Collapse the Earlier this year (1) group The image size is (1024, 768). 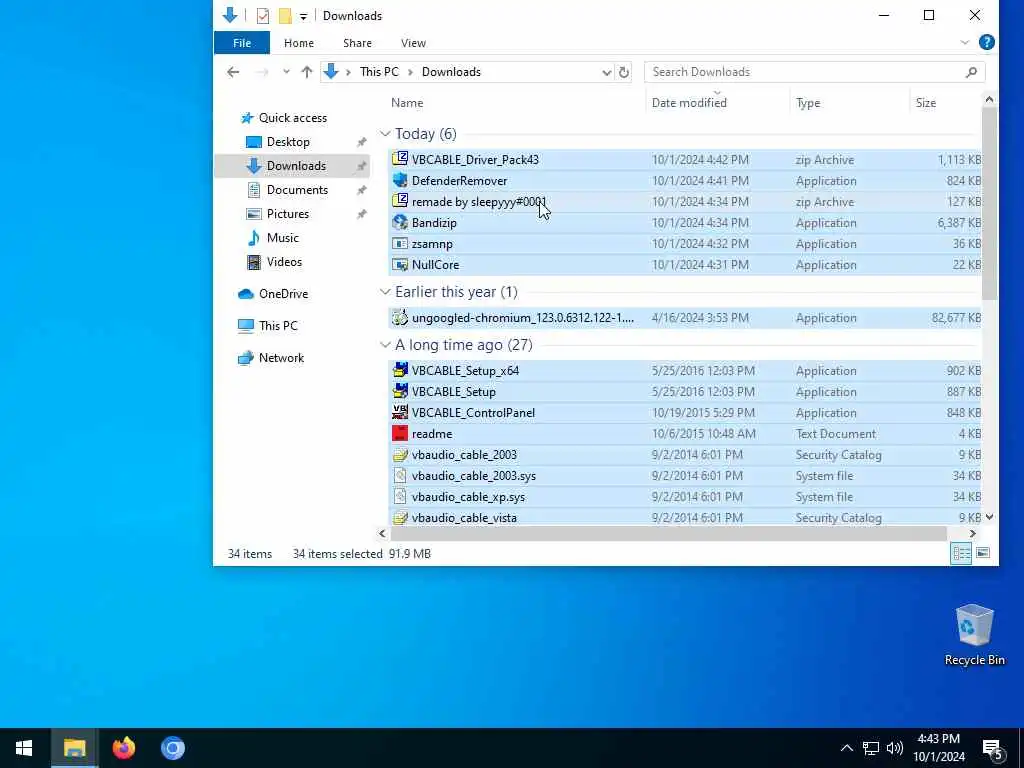tap(385, 292)
